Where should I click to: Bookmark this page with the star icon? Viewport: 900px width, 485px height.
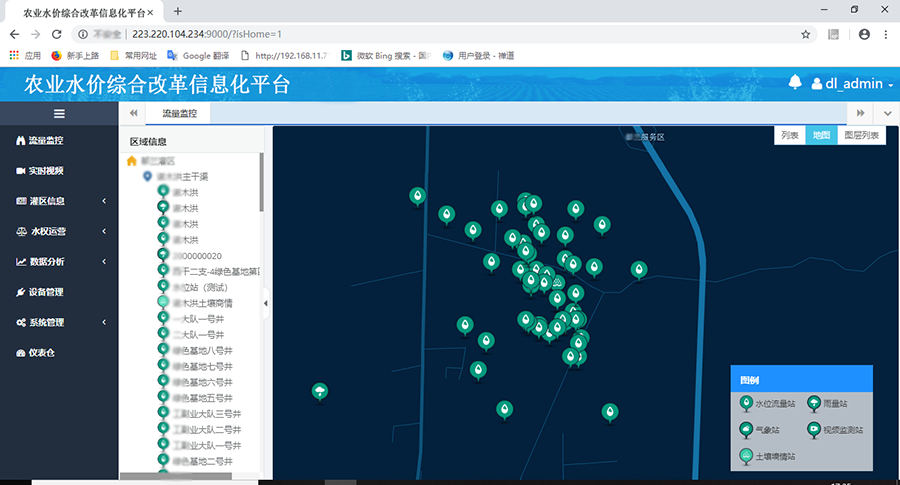(806, 33)
